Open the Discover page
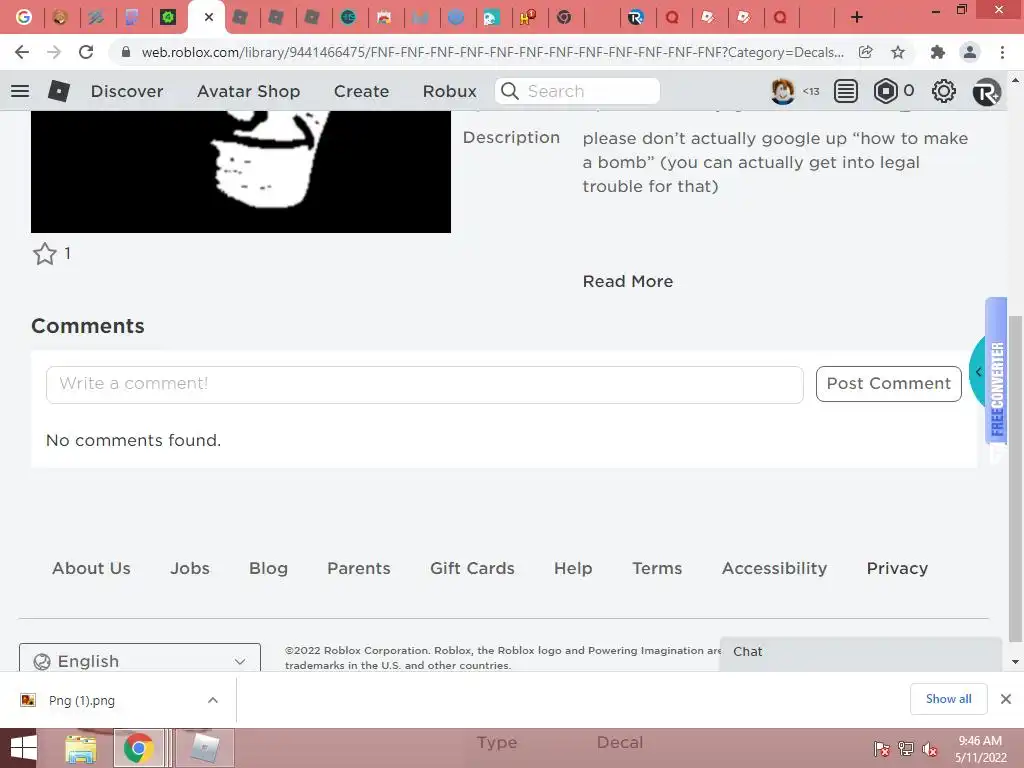The width and height of the screenshot is (1024, 768). 127,91
